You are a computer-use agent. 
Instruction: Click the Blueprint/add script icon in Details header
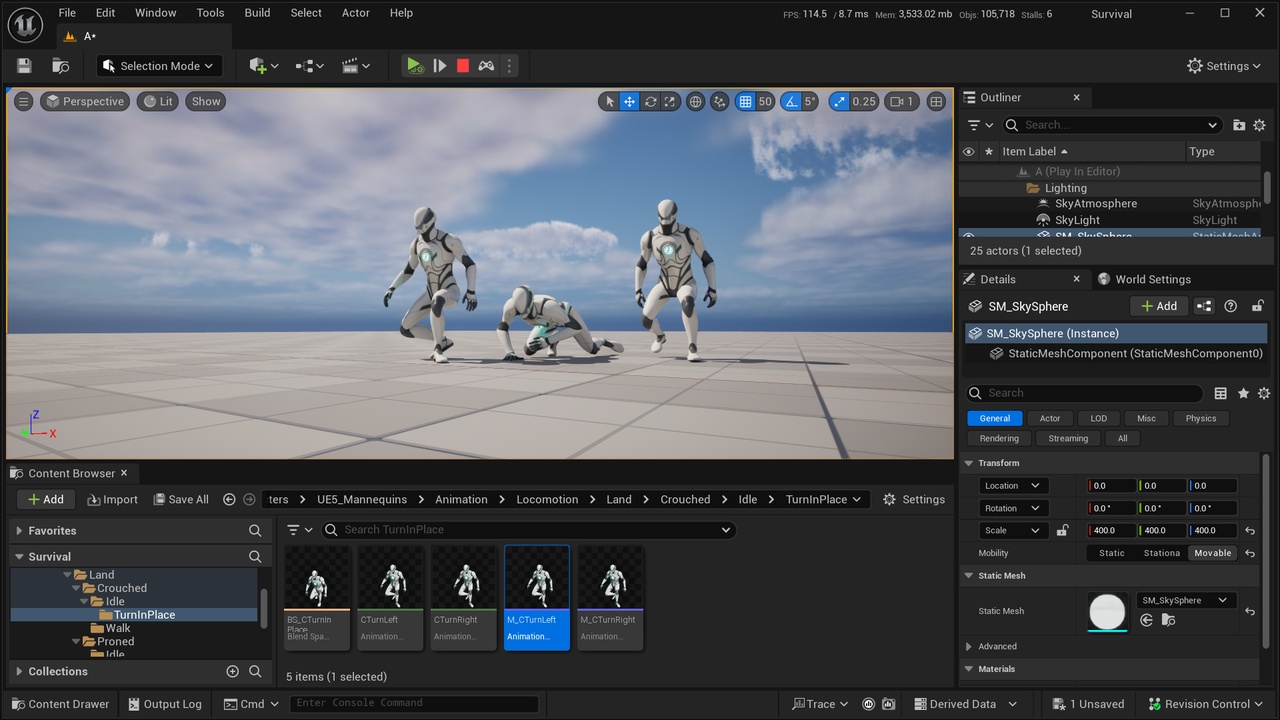coord(1204,306)
